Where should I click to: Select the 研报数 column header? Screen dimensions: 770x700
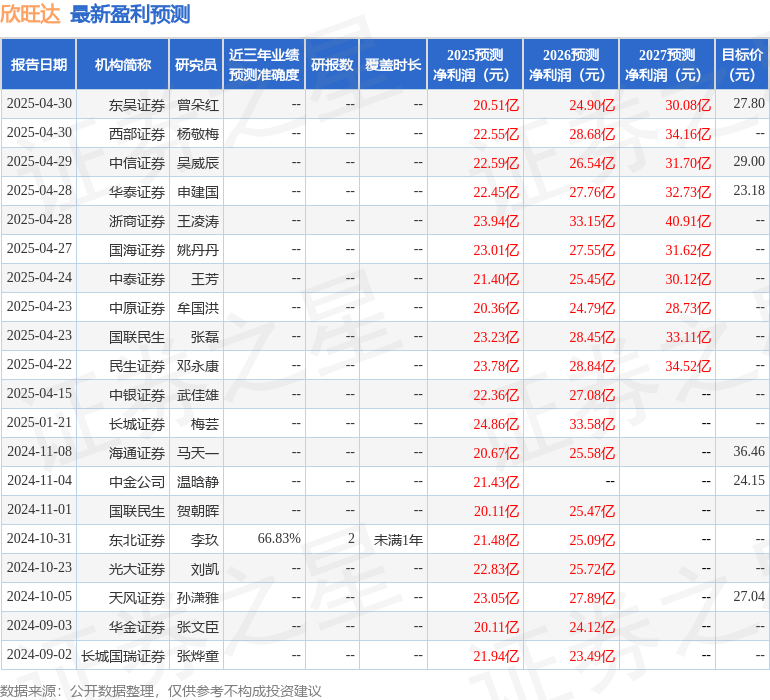331,65
